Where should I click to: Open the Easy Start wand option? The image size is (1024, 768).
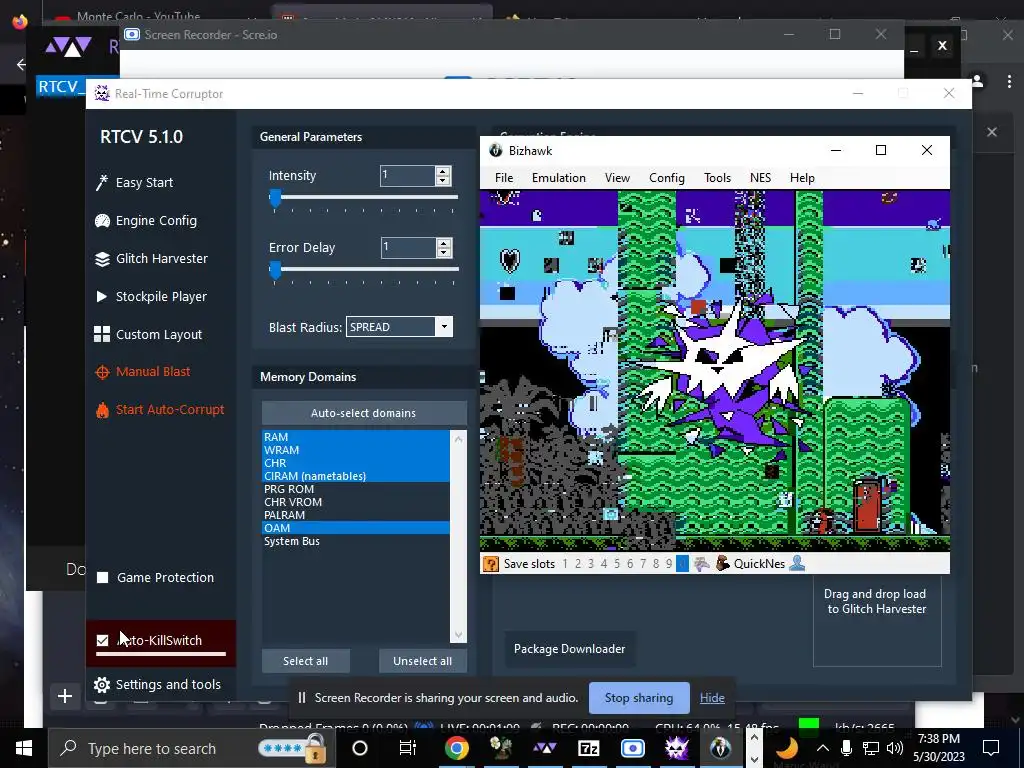tap(135, 183)
